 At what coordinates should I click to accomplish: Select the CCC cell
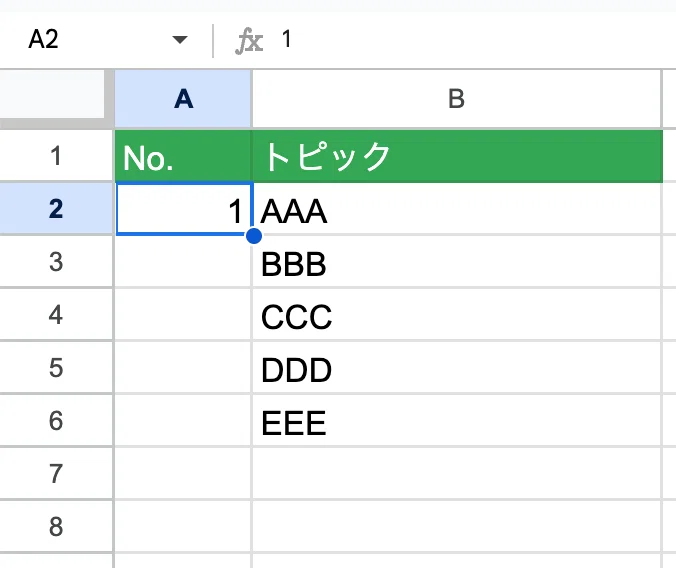pyautogui.click(x=457, y=315)
